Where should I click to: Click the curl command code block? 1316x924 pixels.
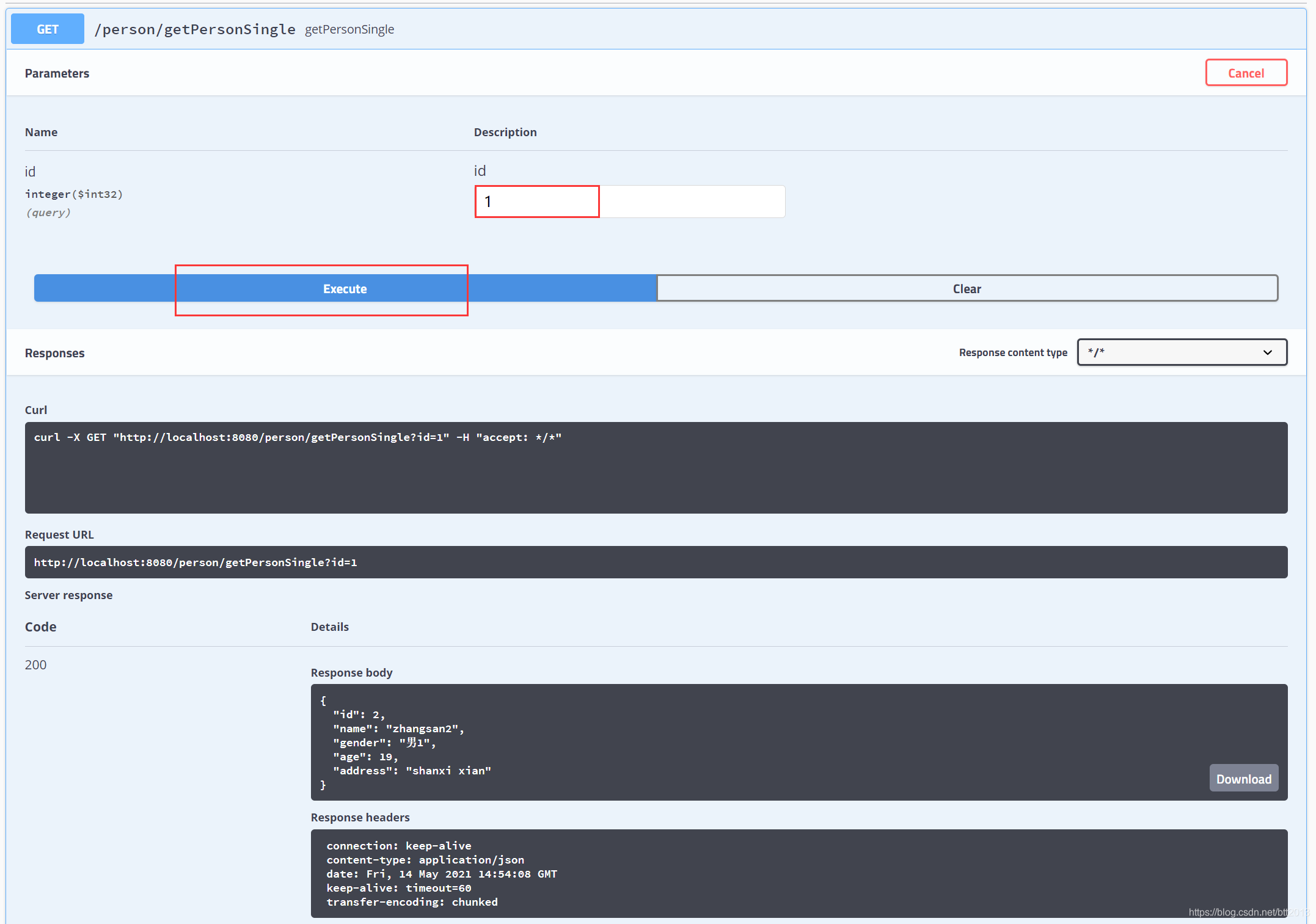(x=656, y=467)
